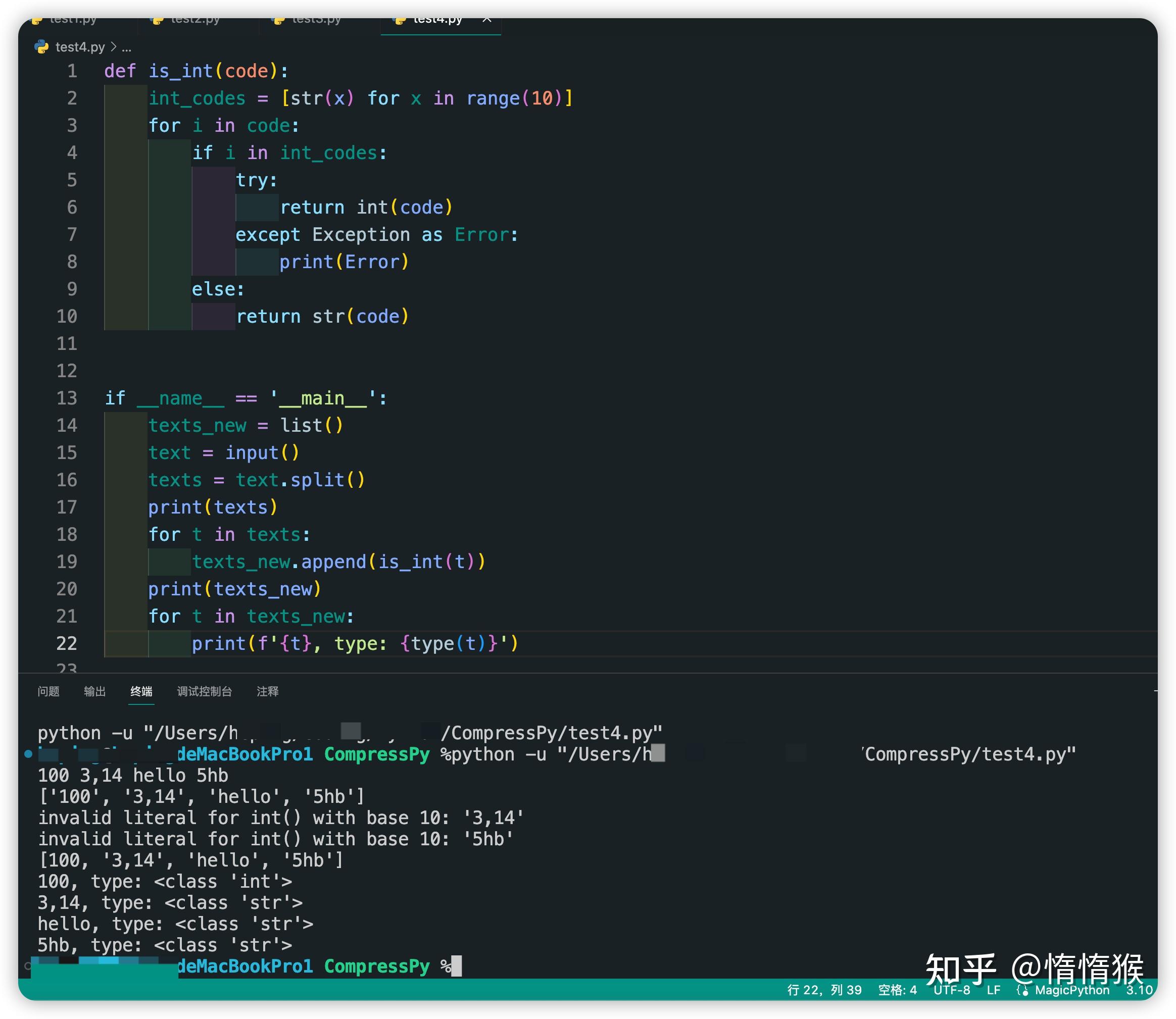Click 'return str(code)' on line 10
Image resolution: width=1176 pixels, height=1019 pixels.
pos(322,317)
